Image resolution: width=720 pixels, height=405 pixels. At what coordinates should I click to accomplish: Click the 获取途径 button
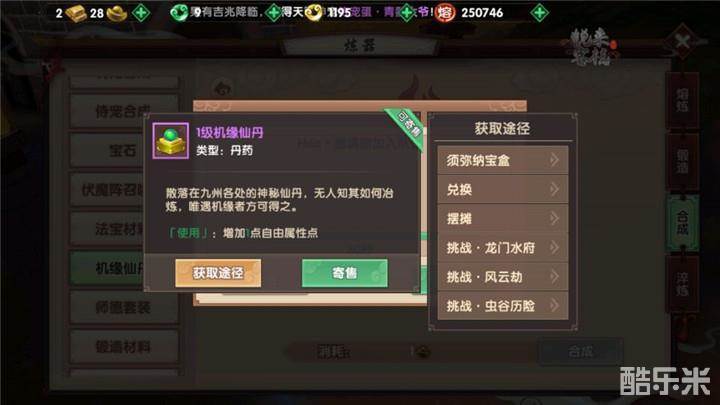click(218, 273)
